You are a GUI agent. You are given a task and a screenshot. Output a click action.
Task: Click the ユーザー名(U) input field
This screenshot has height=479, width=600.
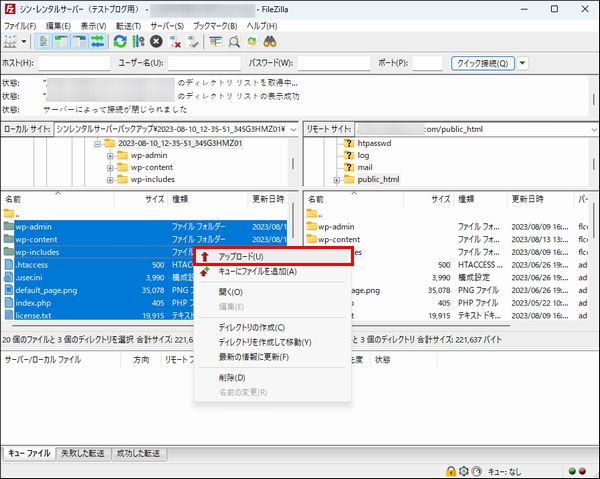pos(204,63)
